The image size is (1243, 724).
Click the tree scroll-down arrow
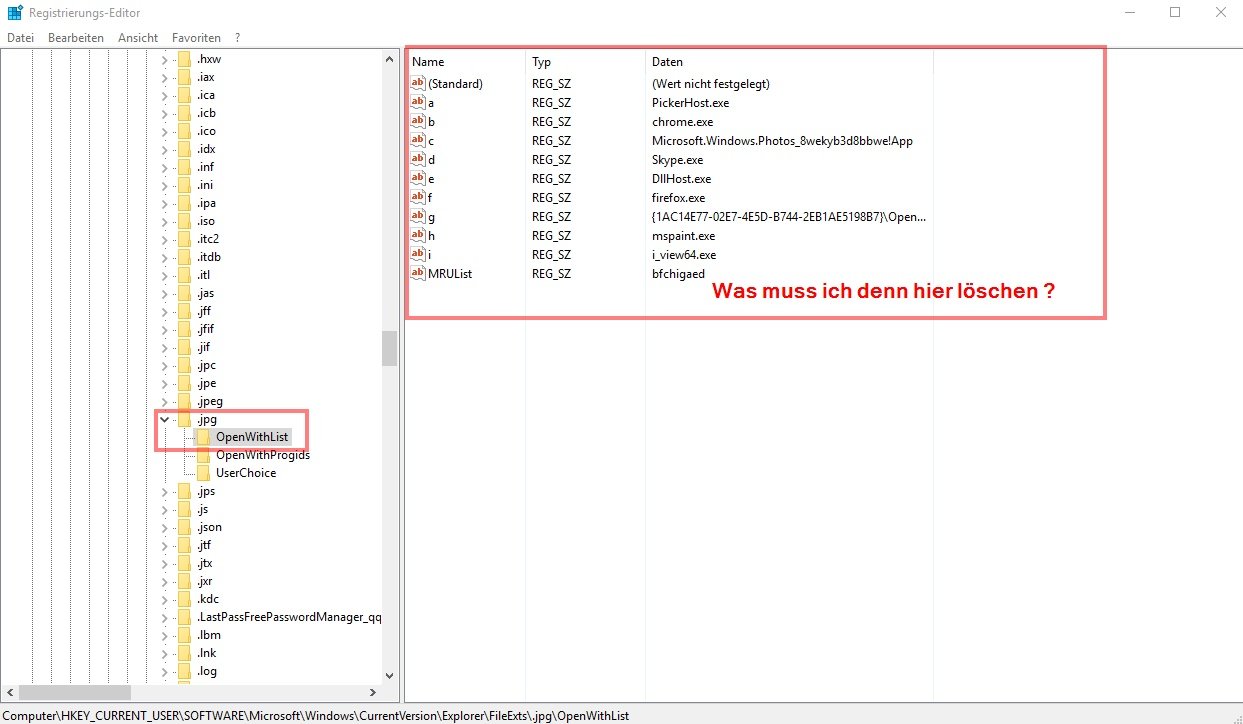[389, 675]
